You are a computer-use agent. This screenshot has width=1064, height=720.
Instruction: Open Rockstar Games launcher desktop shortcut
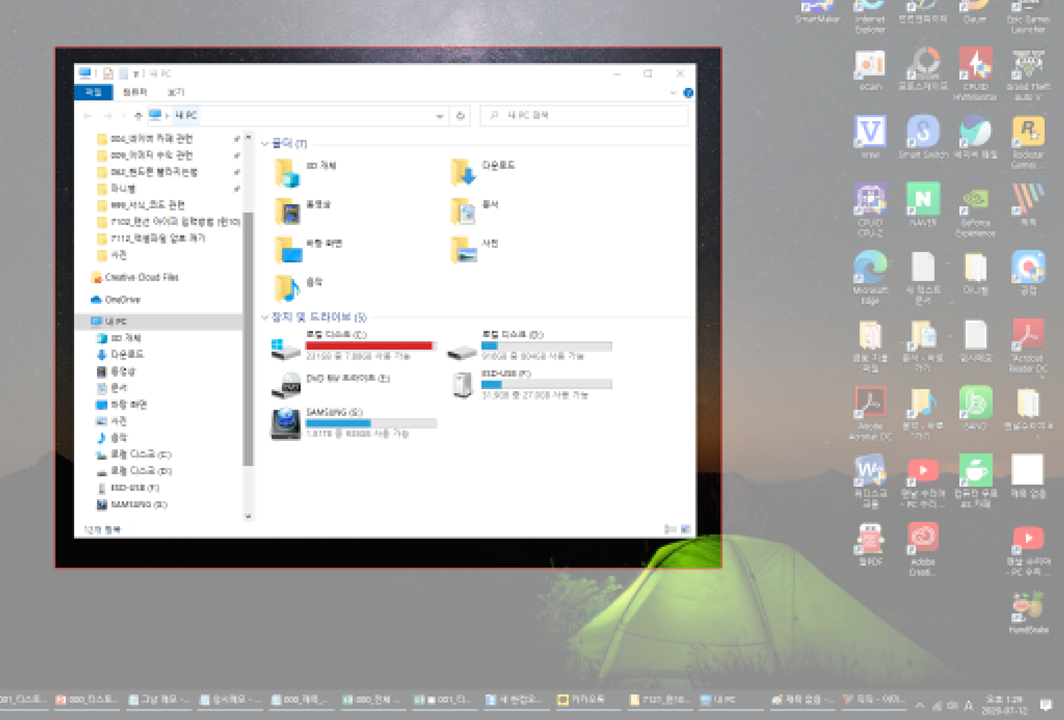(1027, 142)
